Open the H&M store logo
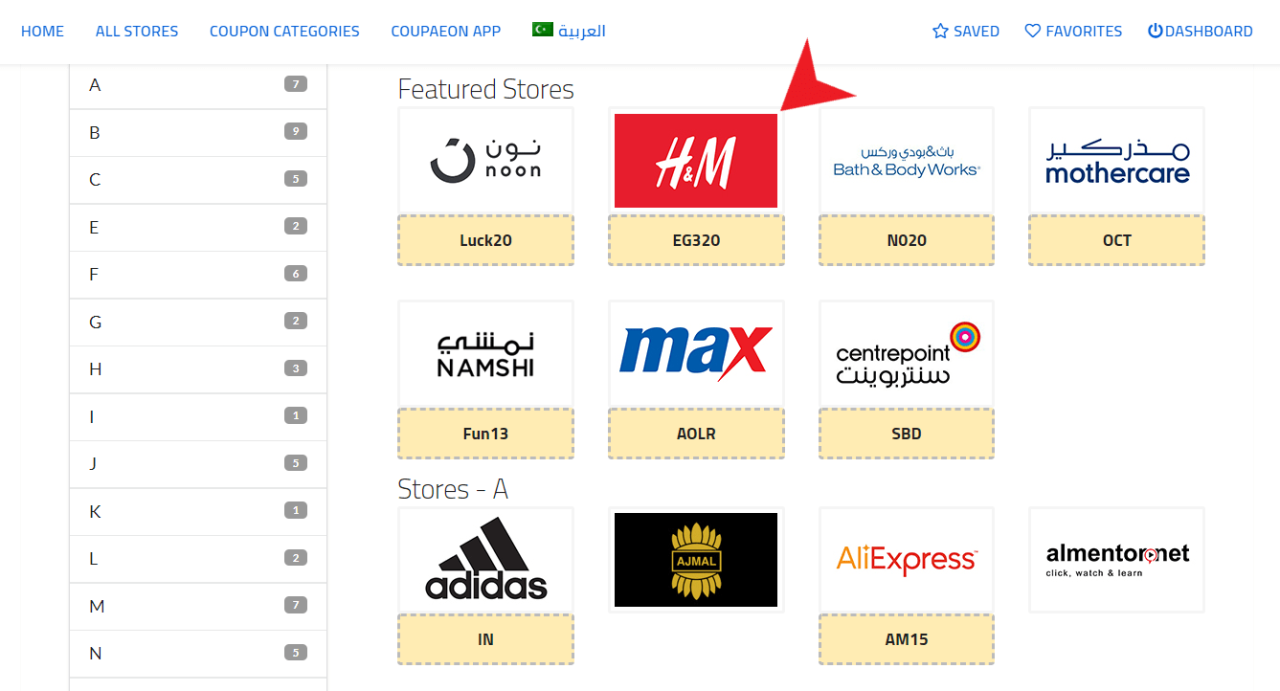The image size is (1280, 691). click(696, 160)
